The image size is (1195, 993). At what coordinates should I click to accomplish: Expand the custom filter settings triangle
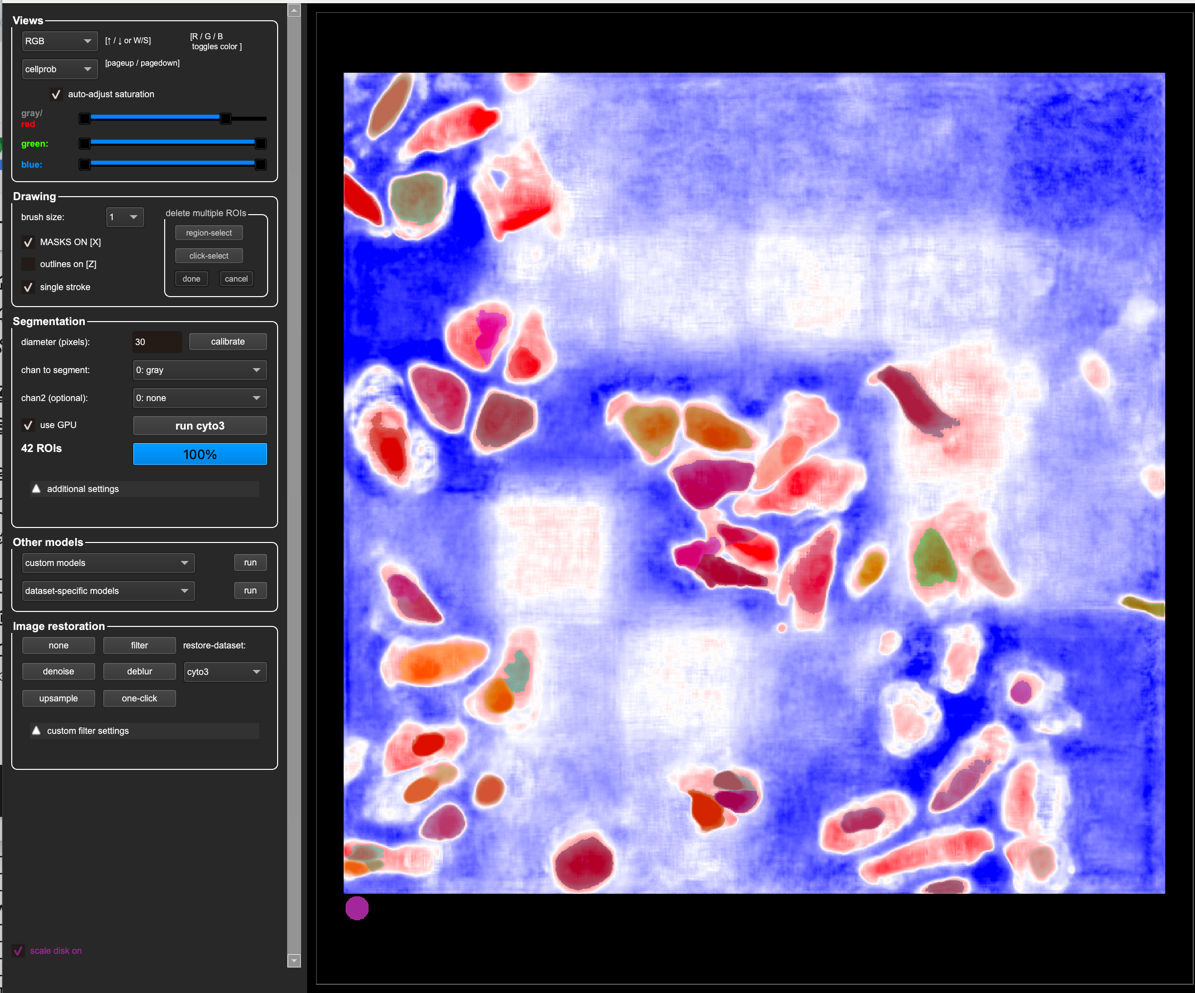point(36,730)
